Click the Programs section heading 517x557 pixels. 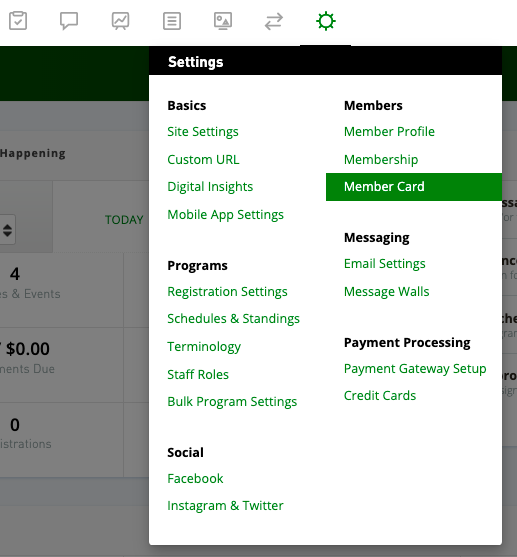197,266
